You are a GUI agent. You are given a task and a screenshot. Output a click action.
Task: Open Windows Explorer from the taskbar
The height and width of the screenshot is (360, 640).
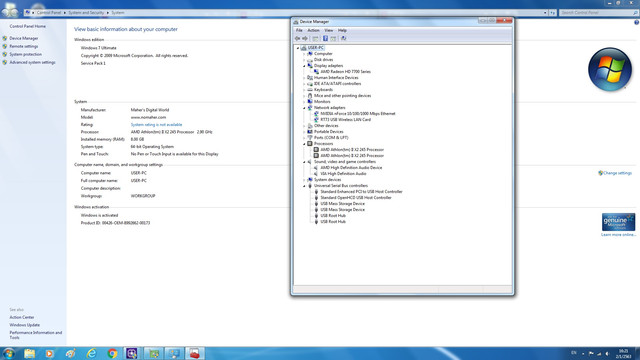pos(29,353)
